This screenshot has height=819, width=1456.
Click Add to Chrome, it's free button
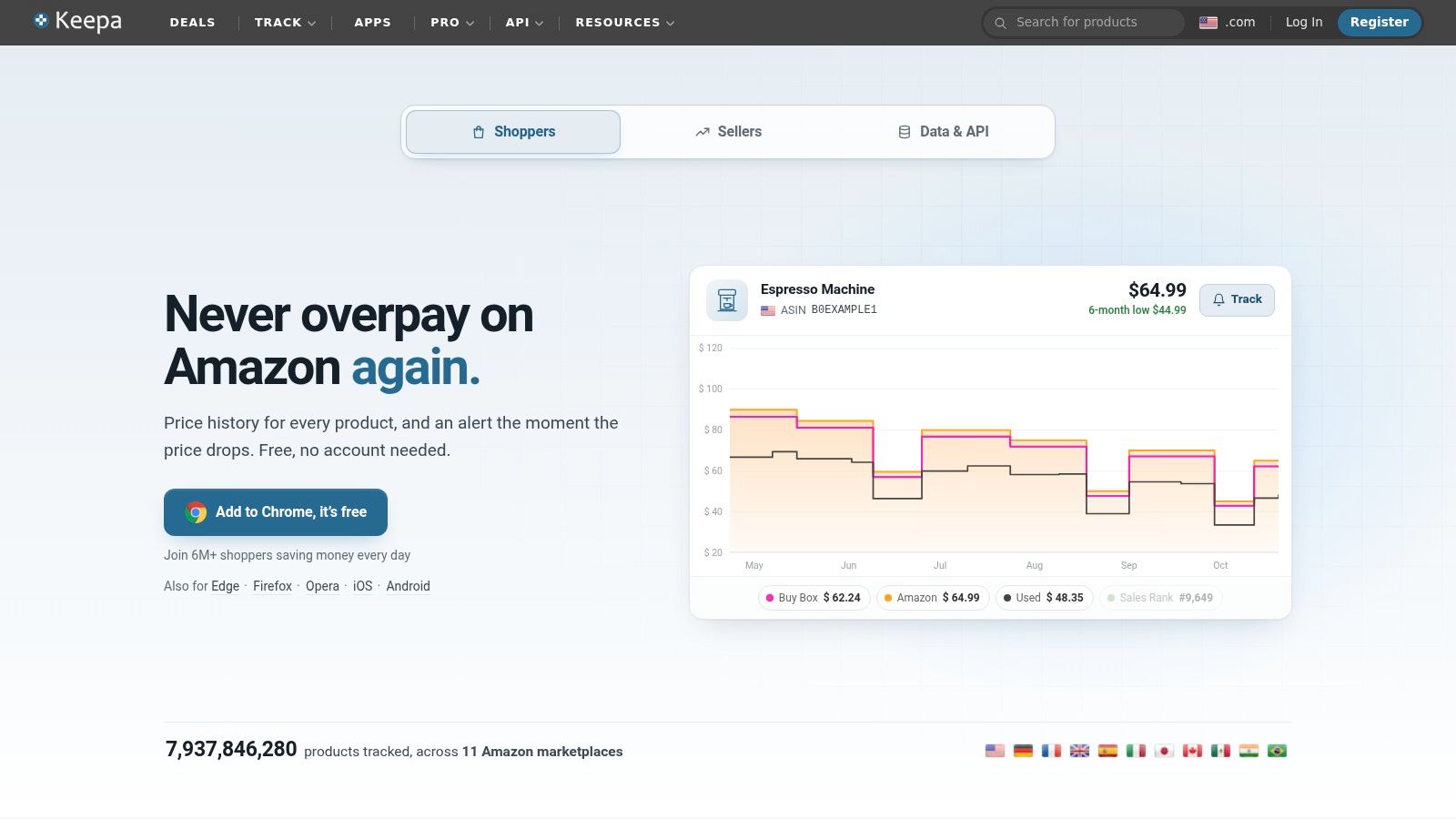tap(276, 512)
